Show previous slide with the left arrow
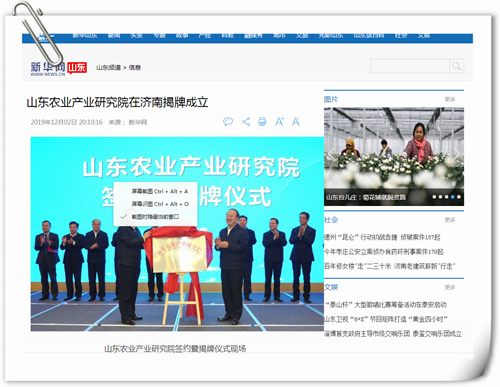 point(331,154)
